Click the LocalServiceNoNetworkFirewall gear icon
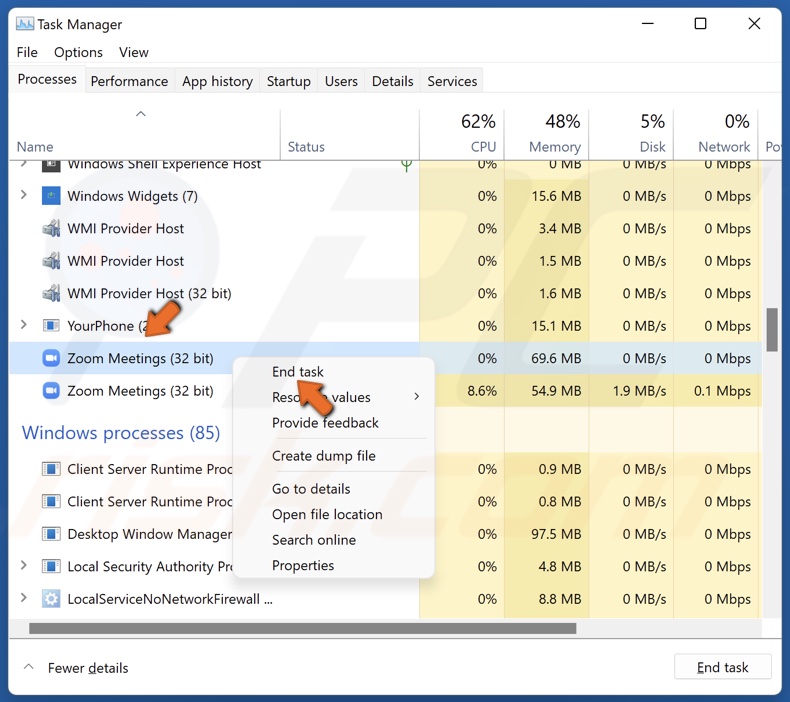790x702 pixels. 51,599
